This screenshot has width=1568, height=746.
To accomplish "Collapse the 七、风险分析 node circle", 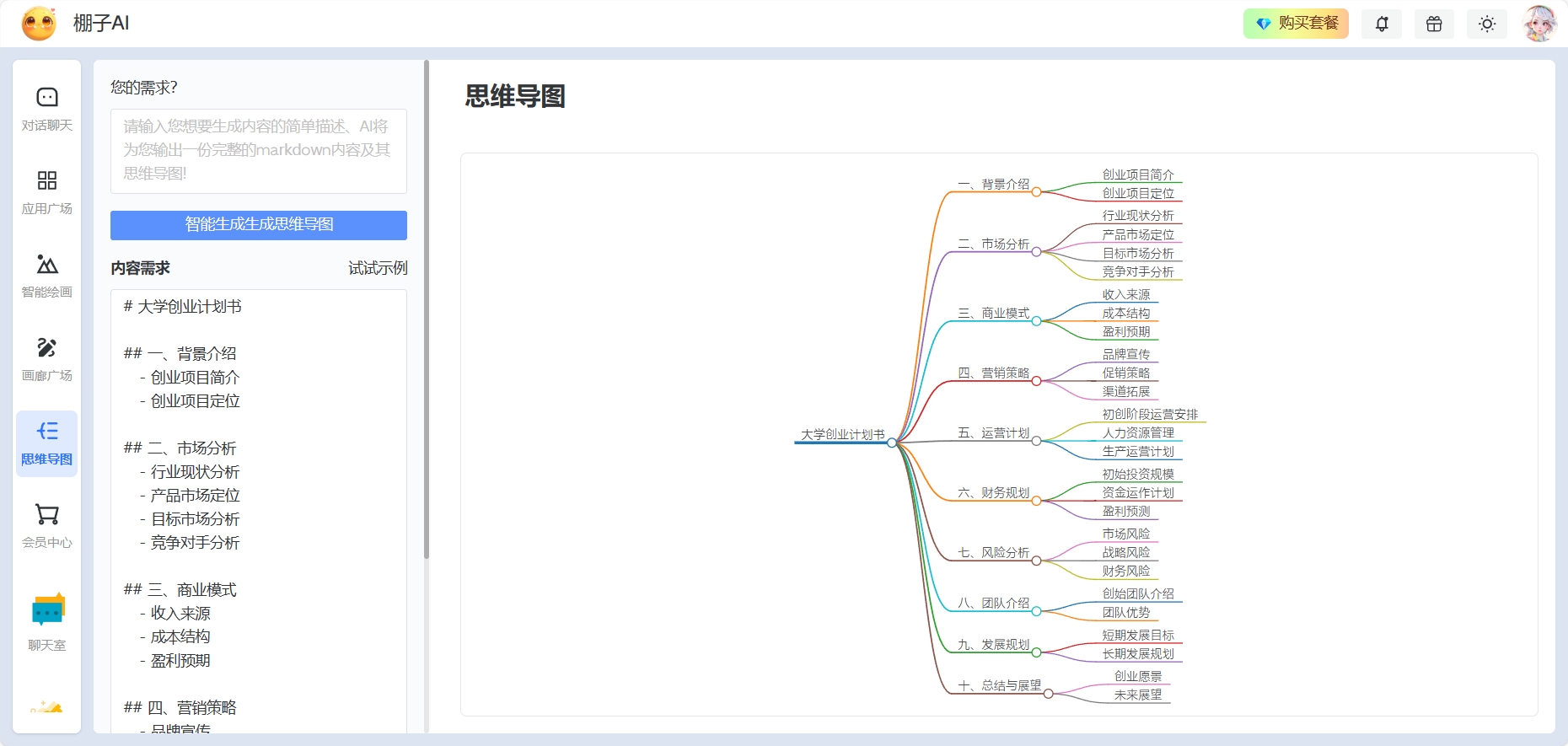I will (1037, 561).
